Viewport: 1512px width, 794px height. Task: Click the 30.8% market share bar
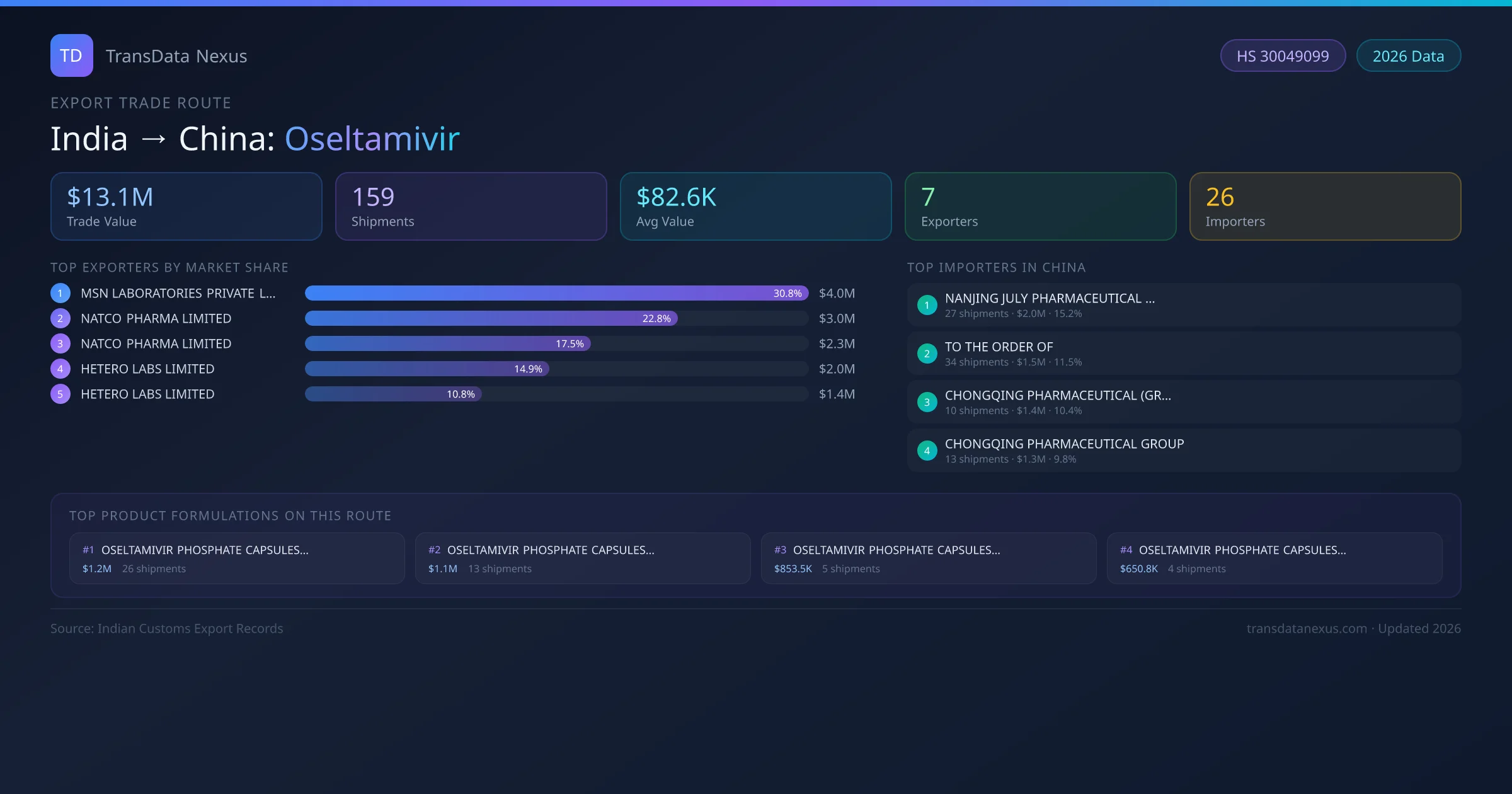[556, 293]
